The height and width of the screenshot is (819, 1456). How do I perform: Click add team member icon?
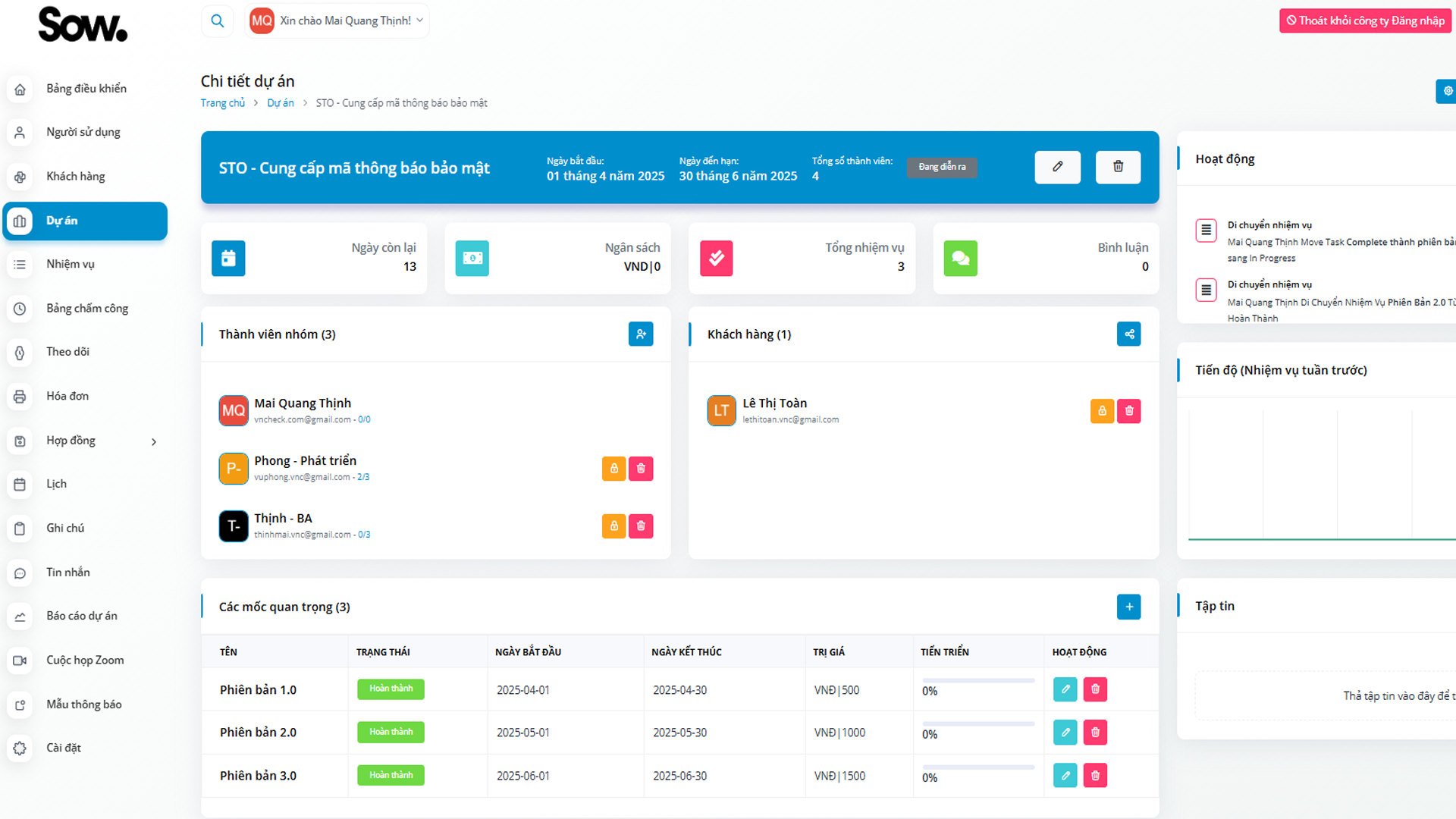(x=641, y=334)
